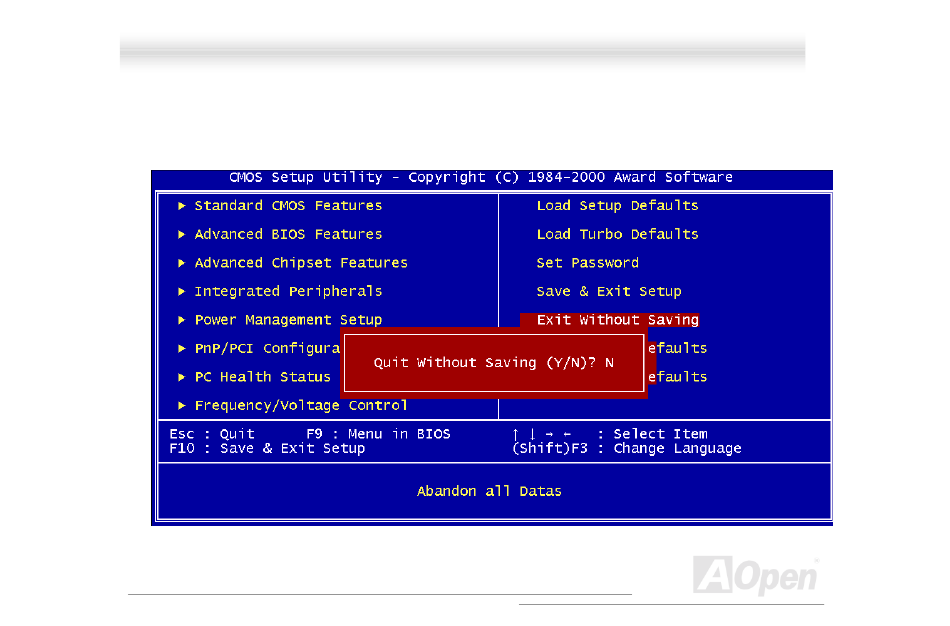Open Advanced BIOS Features menu
The width and height of the screenshot is (950, 626).
tap(288, 235)
